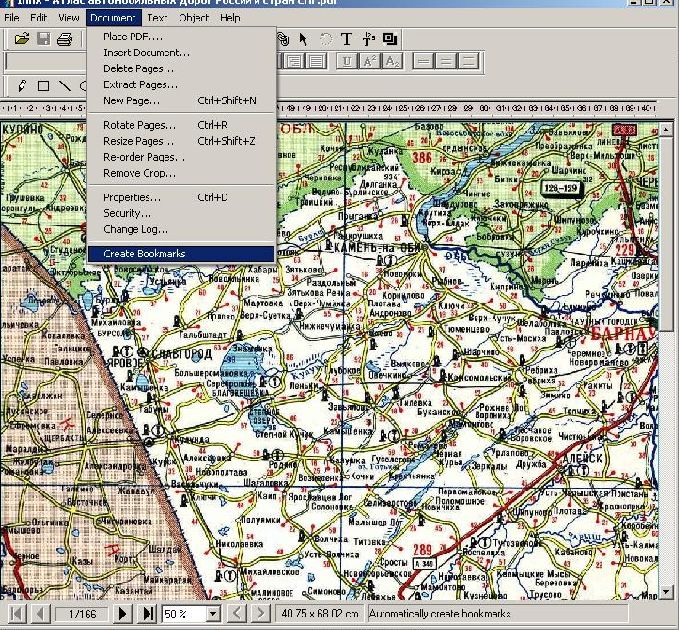This screenshot has width=679, height=630.
Task: Click the single line spacing icon
Action: pos(423,61)
